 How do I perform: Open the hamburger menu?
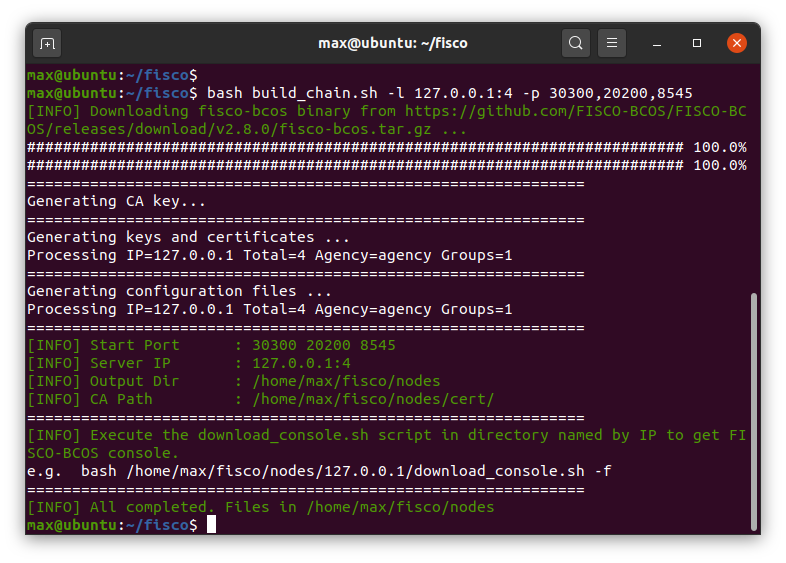612,43
